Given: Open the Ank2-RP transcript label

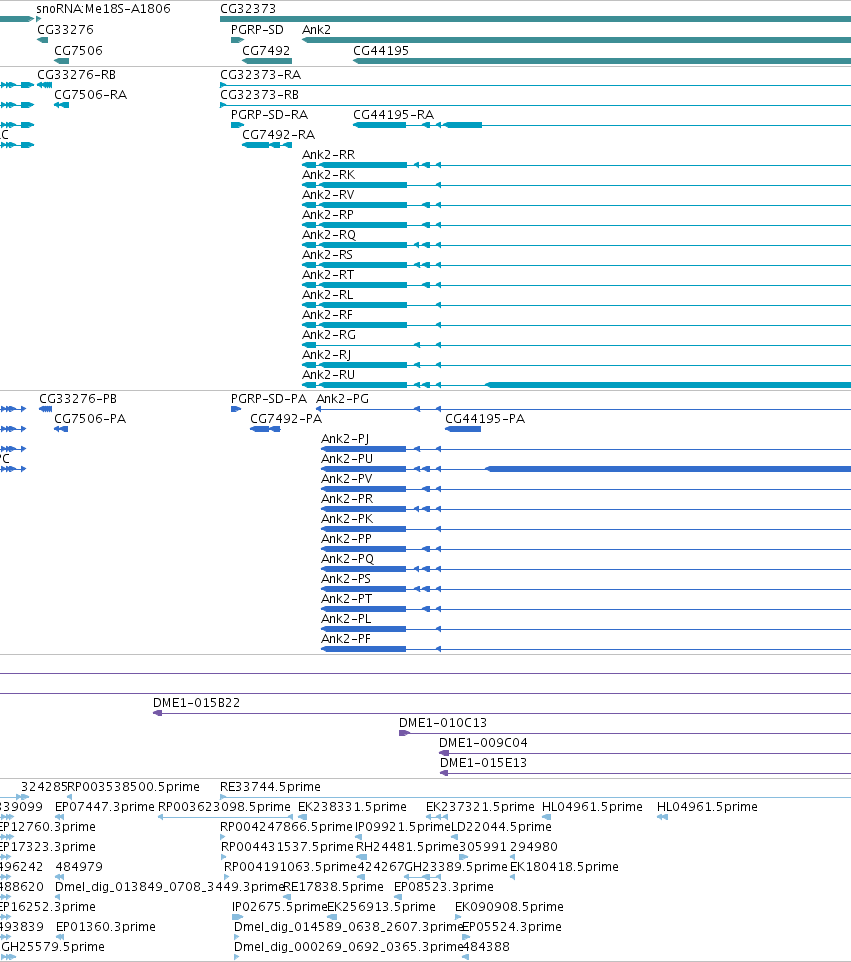Looking at the screenshot, I should click(x=328, y=215).
